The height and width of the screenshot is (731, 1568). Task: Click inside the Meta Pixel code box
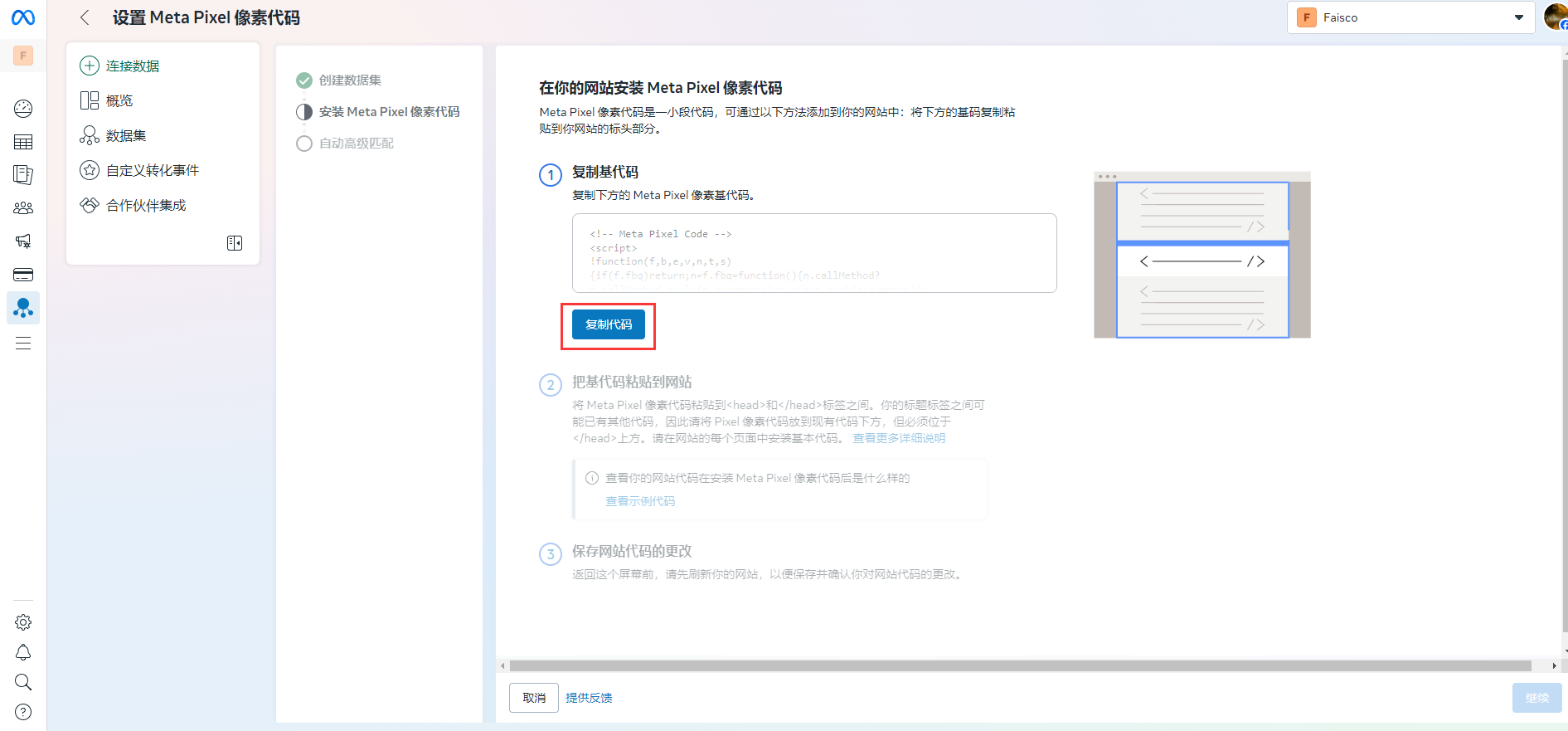pos(814,253)
